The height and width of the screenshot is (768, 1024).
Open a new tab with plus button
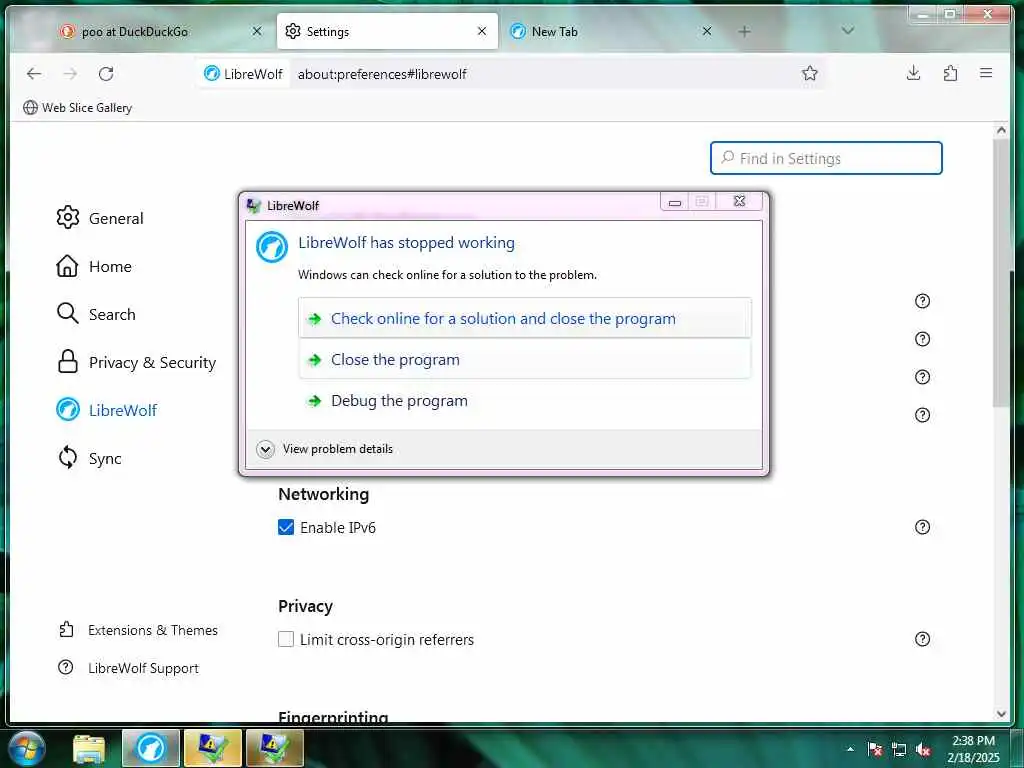click(744, 31)
